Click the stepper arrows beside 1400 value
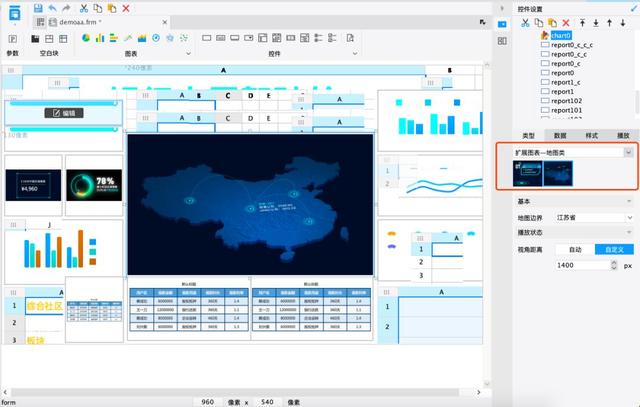Viewport: 640px width, 407px height. pyautogui.click(x=612, y=265)
